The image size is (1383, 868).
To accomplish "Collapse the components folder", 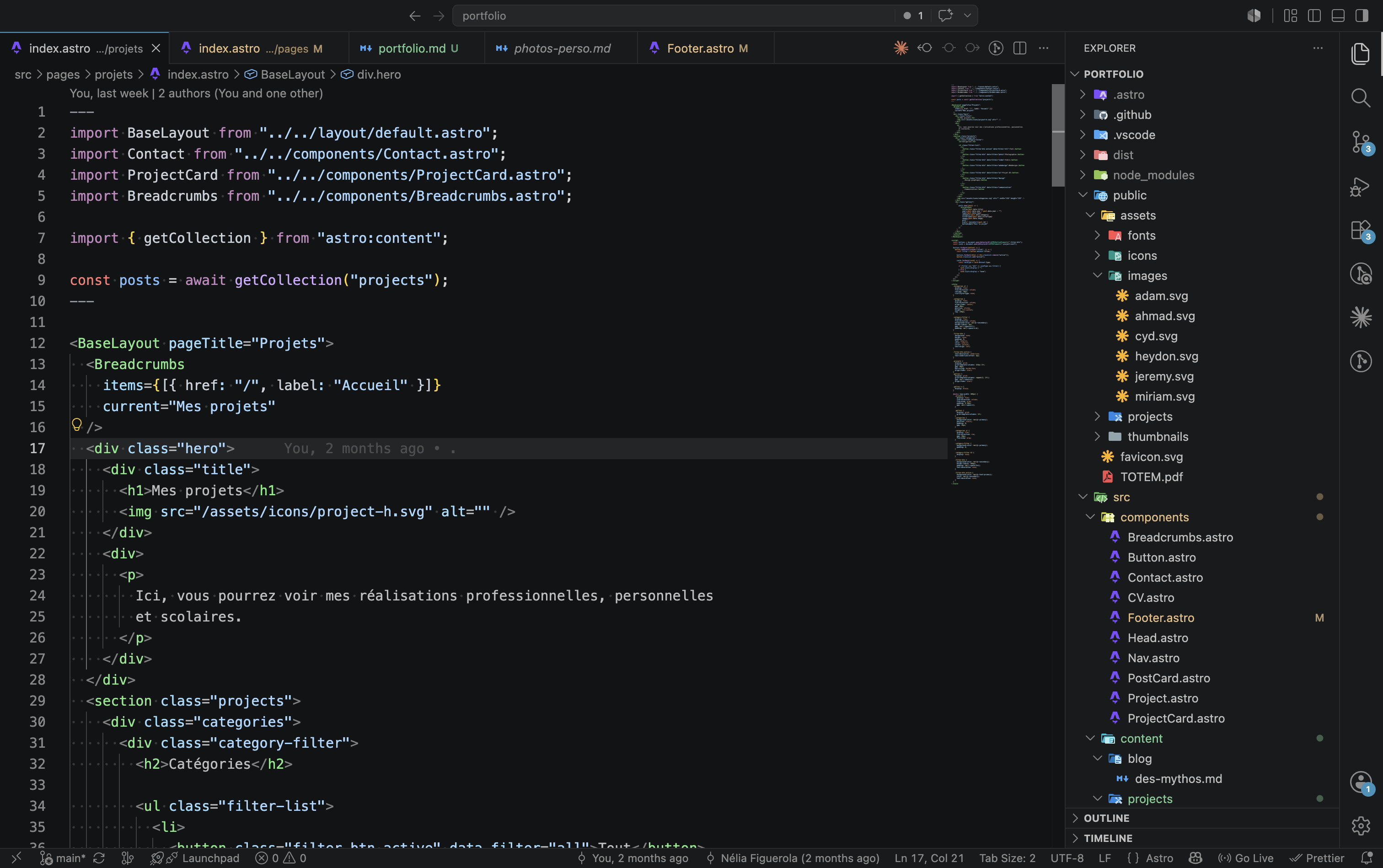I will [1090, 517].
